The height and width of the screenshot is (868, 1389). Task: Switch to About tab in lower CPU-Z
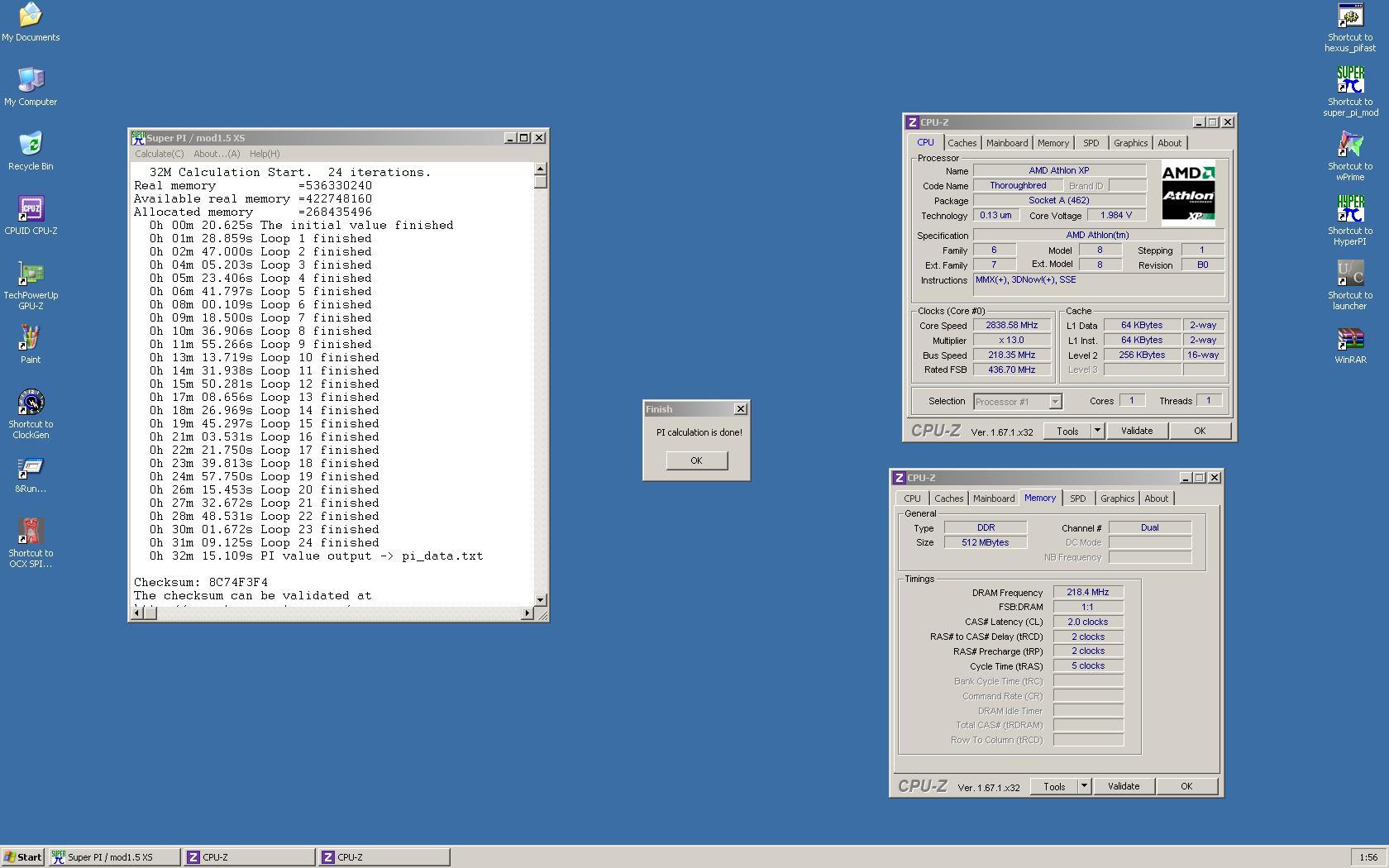1156,498
